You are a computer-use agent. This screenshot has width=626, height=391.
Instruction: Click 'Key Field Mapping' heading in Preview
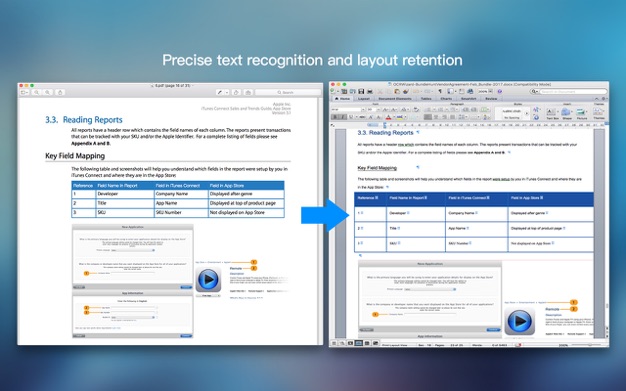75,156
